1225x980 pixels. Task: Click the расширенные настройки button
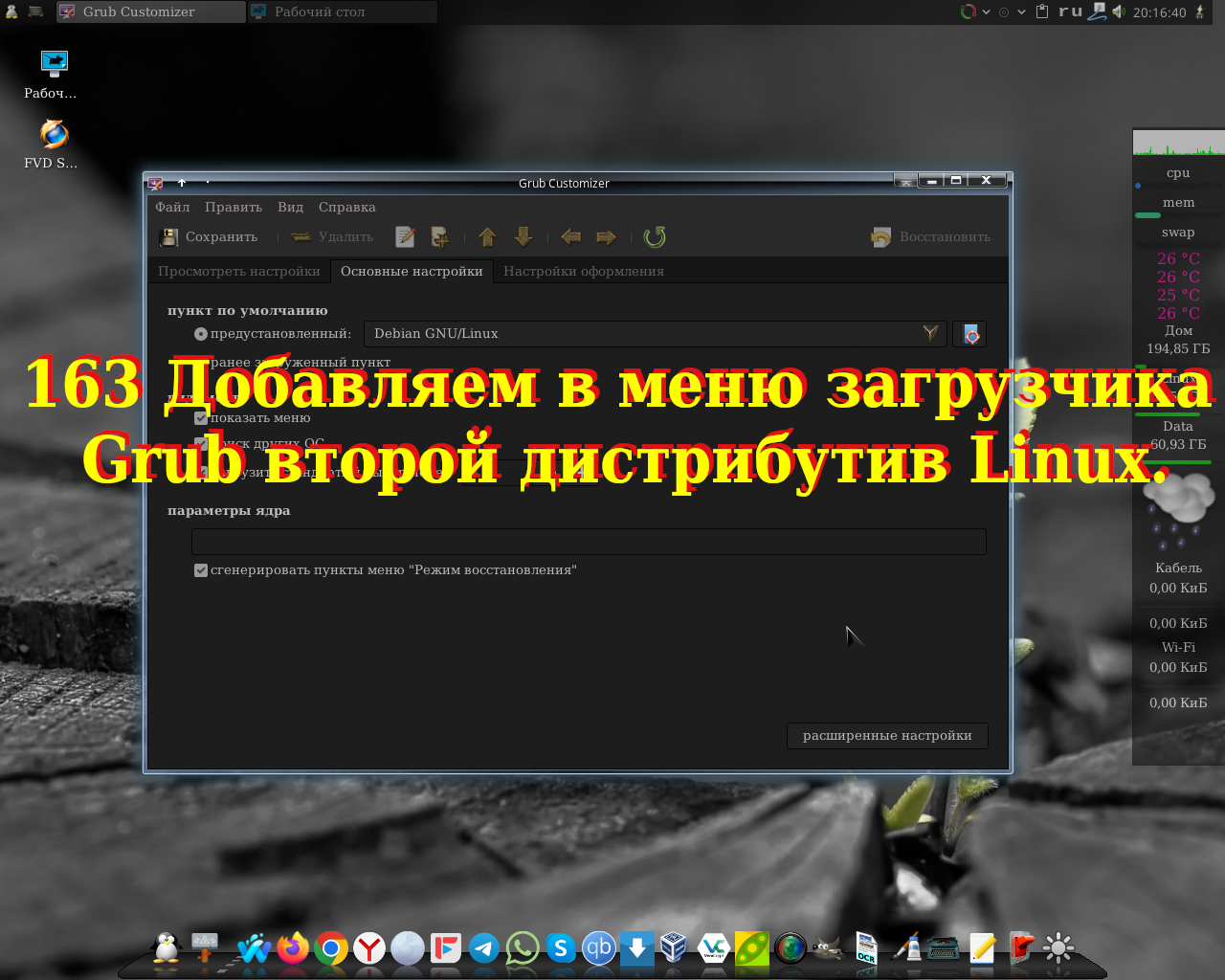(887, 736)
